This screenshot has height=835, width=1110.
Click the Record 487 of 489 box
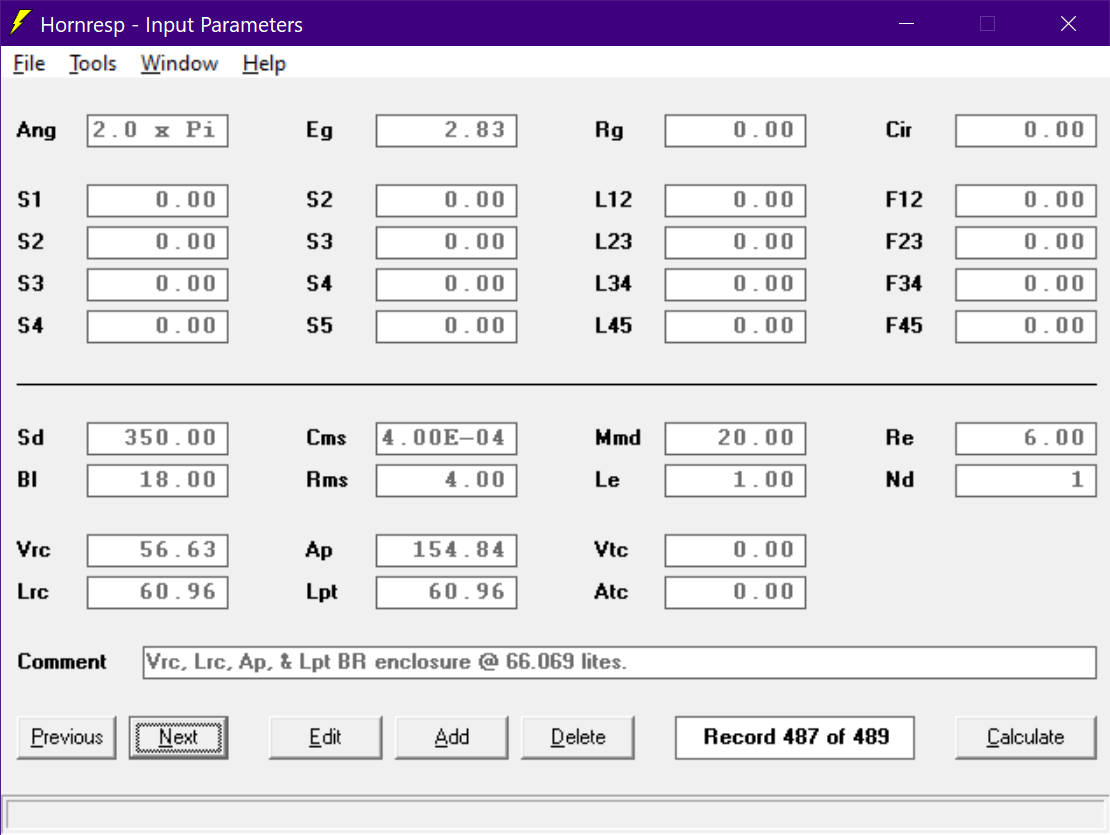point(795,737)
